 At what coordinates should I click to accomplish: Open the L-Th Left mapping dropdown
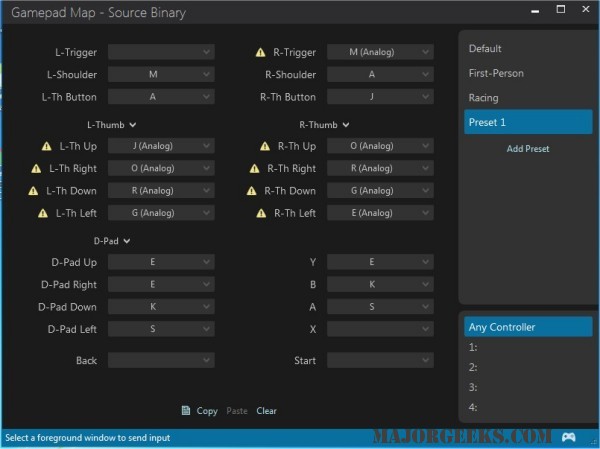[x=161, y=213]
